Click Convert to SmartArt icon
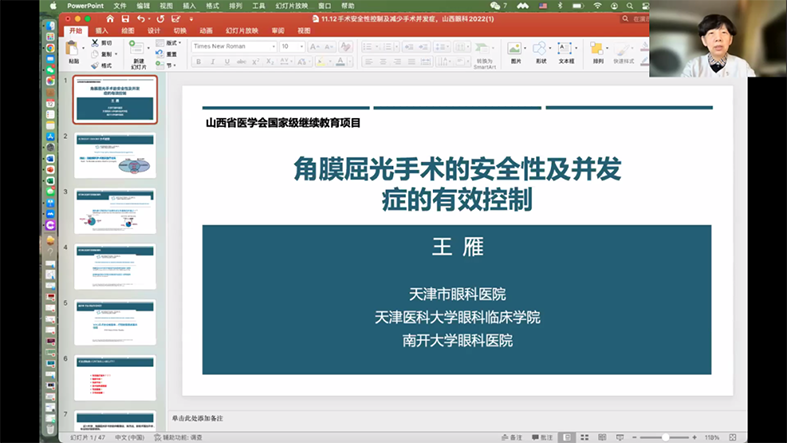The image size is (787, 443). 485,52
